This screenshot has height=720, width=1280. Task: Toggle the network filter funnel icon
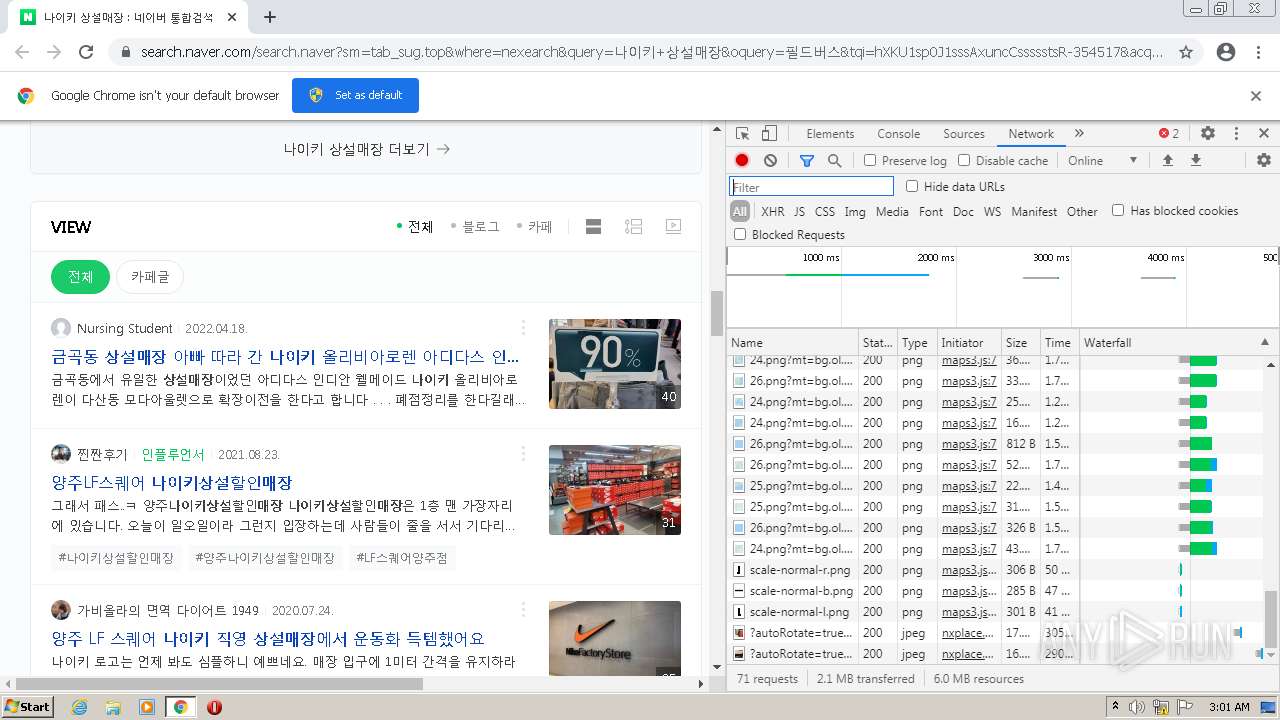point(807,160)
